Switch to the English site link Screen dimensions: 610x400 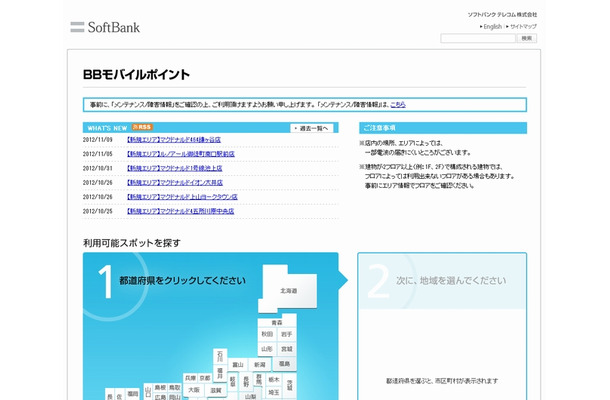[492, 26]
